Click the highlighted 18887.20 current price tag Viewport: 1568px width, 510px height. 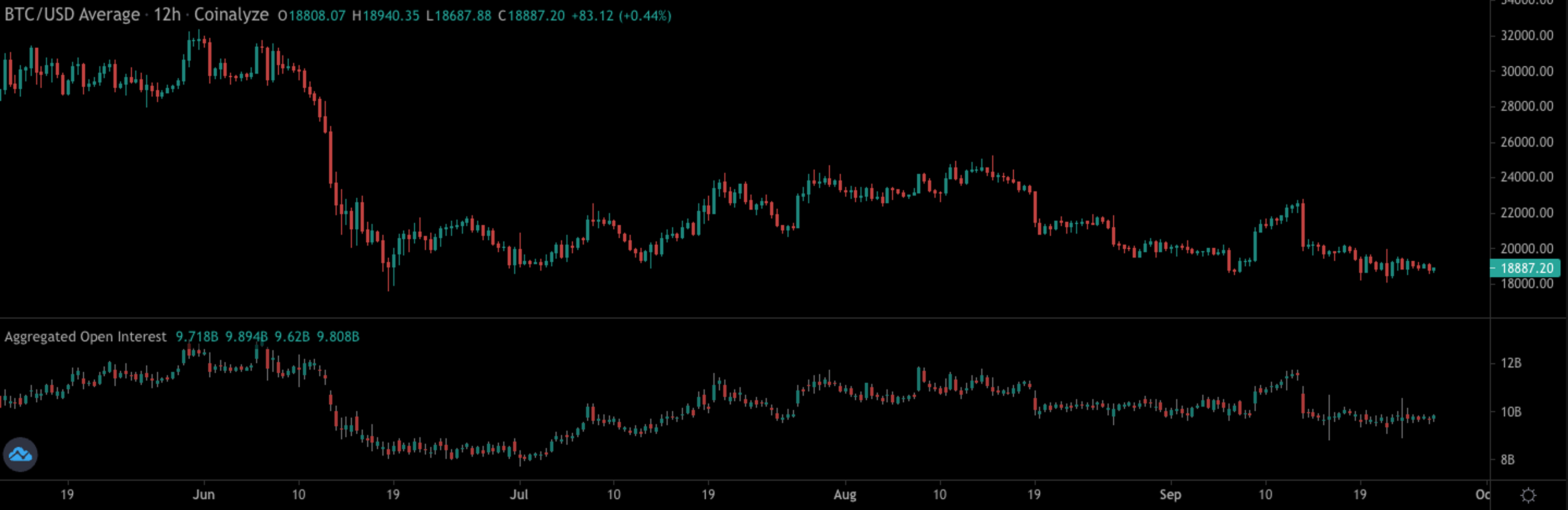tap(1526, 268)
